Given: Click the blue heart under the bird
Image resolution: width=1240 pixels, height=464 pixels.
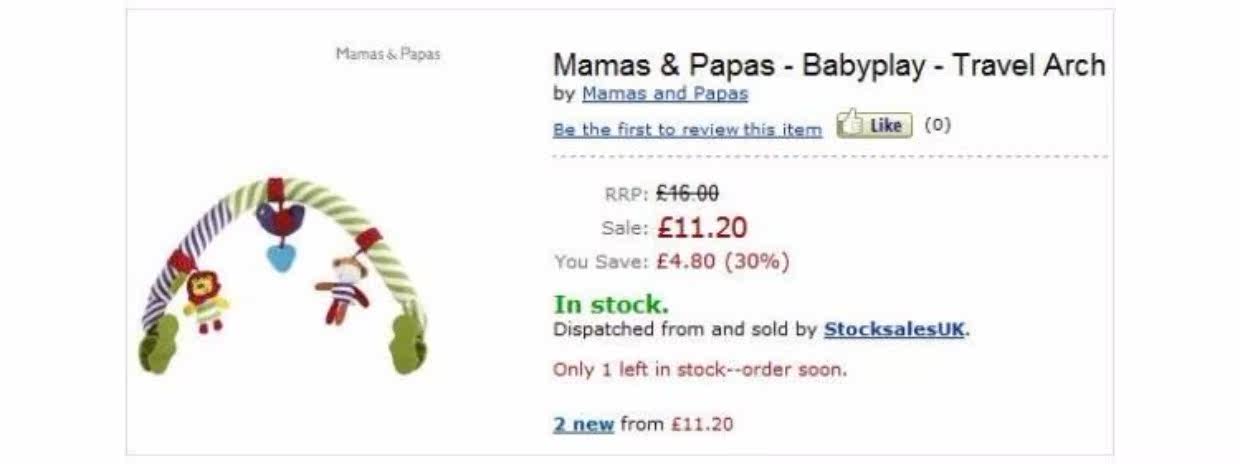Looking at the screenshot, I should (x=281, y=257).
